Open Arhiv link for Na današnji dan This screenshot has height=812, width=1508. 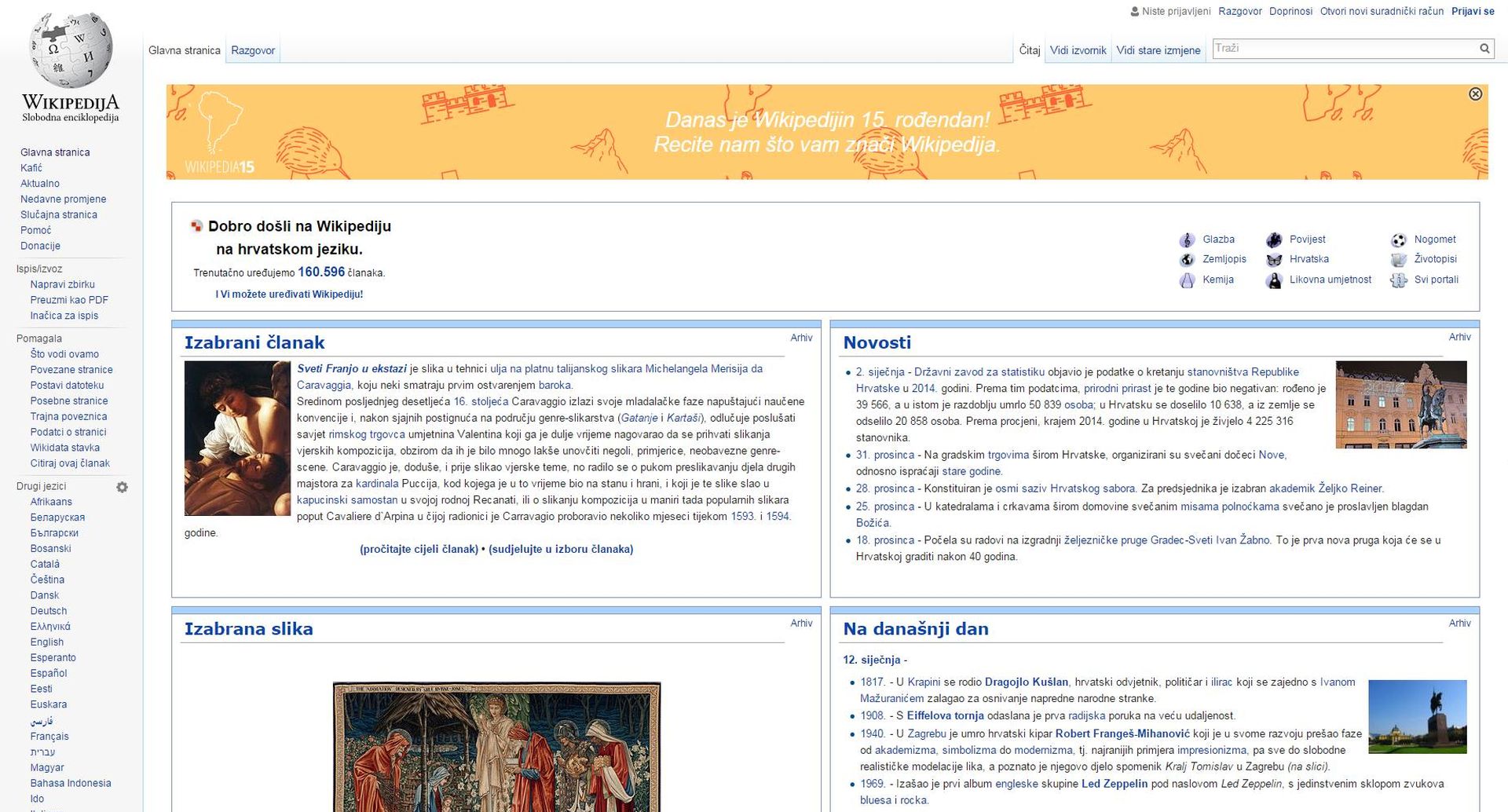click(x=1459, y=623)
